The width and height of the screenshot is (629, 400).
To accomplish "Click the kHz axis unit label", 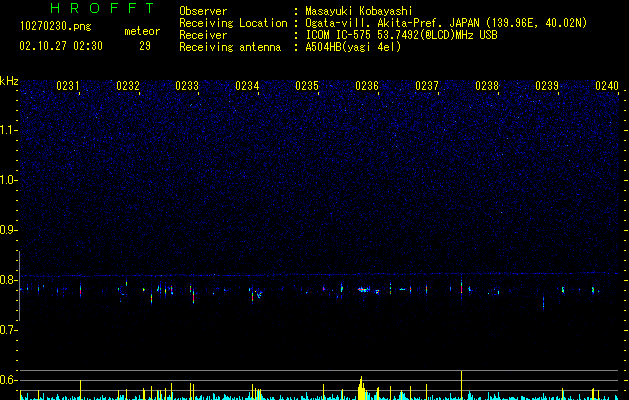I will [x=9, y=81].
